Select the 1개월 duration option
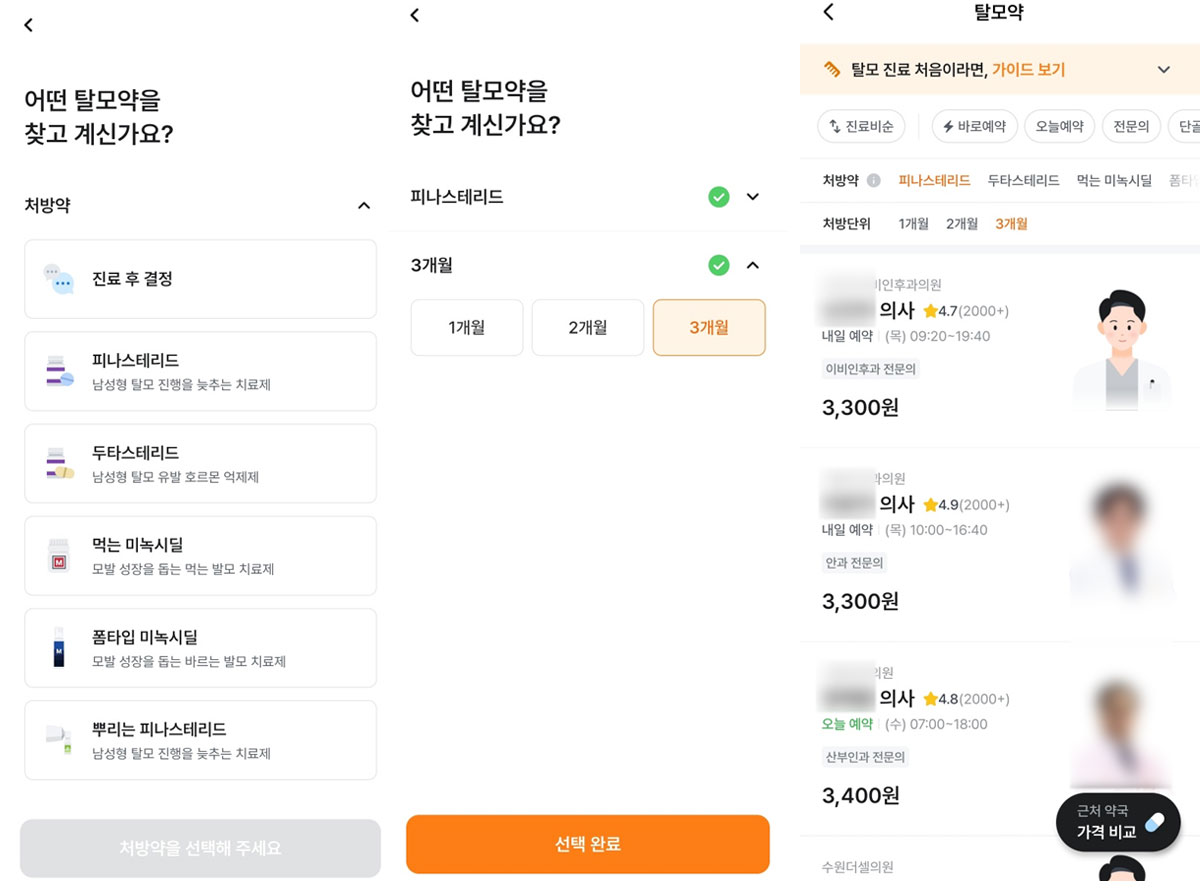Viewport: 1200px width, 888px height. click(x=467, y=328)
